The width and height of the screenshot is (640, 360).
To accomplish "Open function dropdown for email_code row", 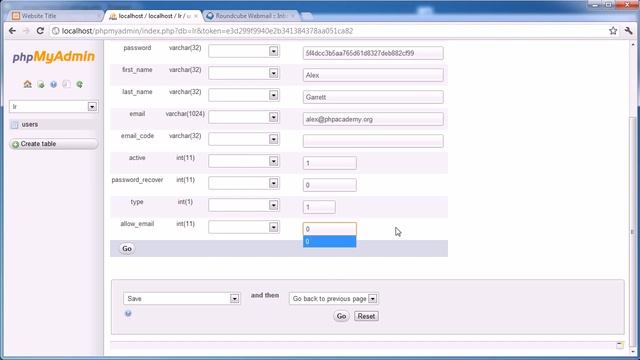I will [x=244, y=139].
